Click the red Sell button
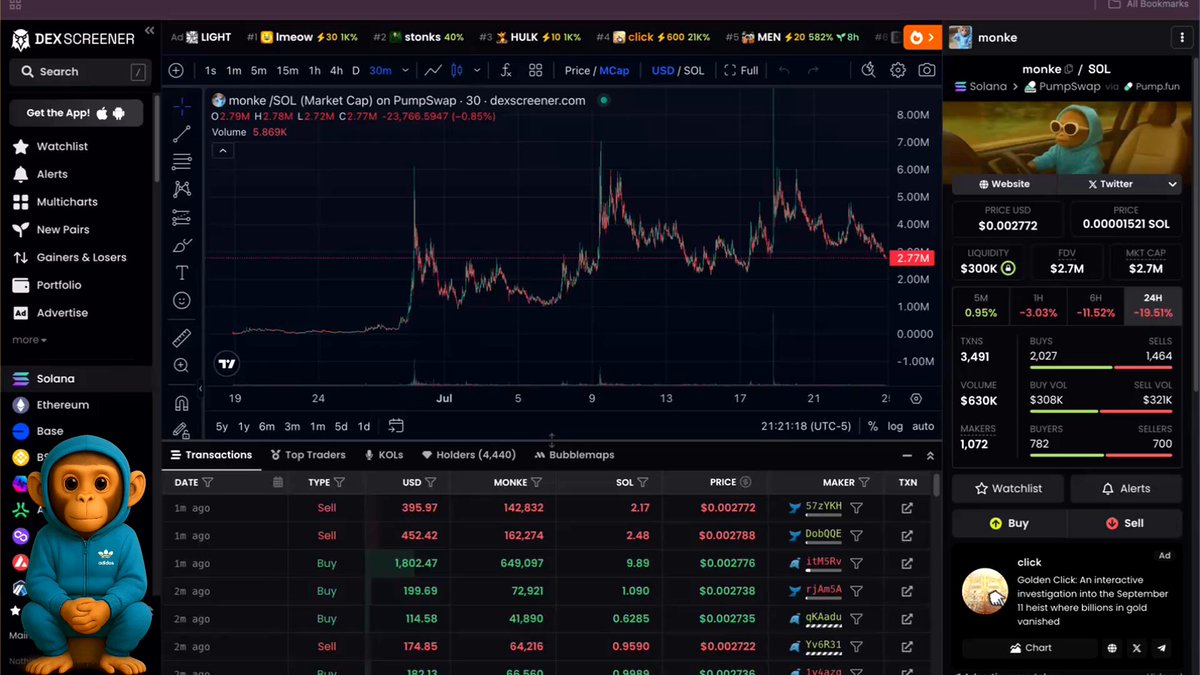This screenshot has width=1200, height=675. (x=1125, y=523)
